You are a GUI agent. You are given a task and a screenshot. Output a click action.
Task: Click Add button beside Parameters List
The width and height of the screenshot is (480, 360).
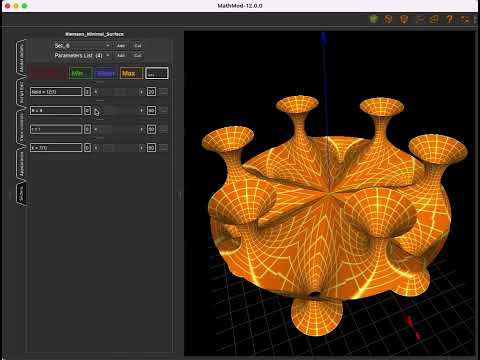click(121, 55)
